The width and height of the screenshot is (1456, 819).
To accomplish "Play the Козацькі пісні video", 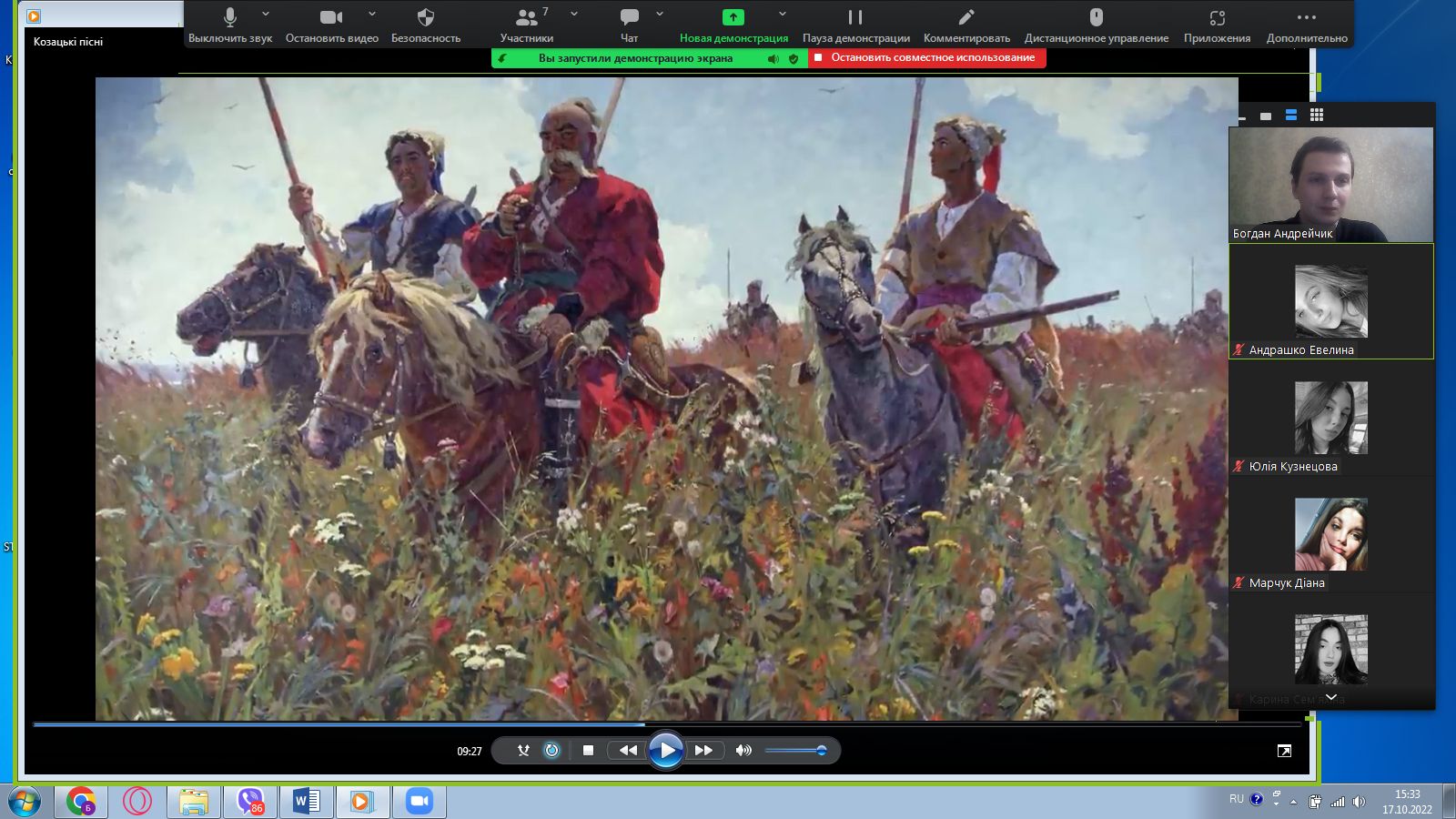I will pyautogui.click(x=666, y=751).
